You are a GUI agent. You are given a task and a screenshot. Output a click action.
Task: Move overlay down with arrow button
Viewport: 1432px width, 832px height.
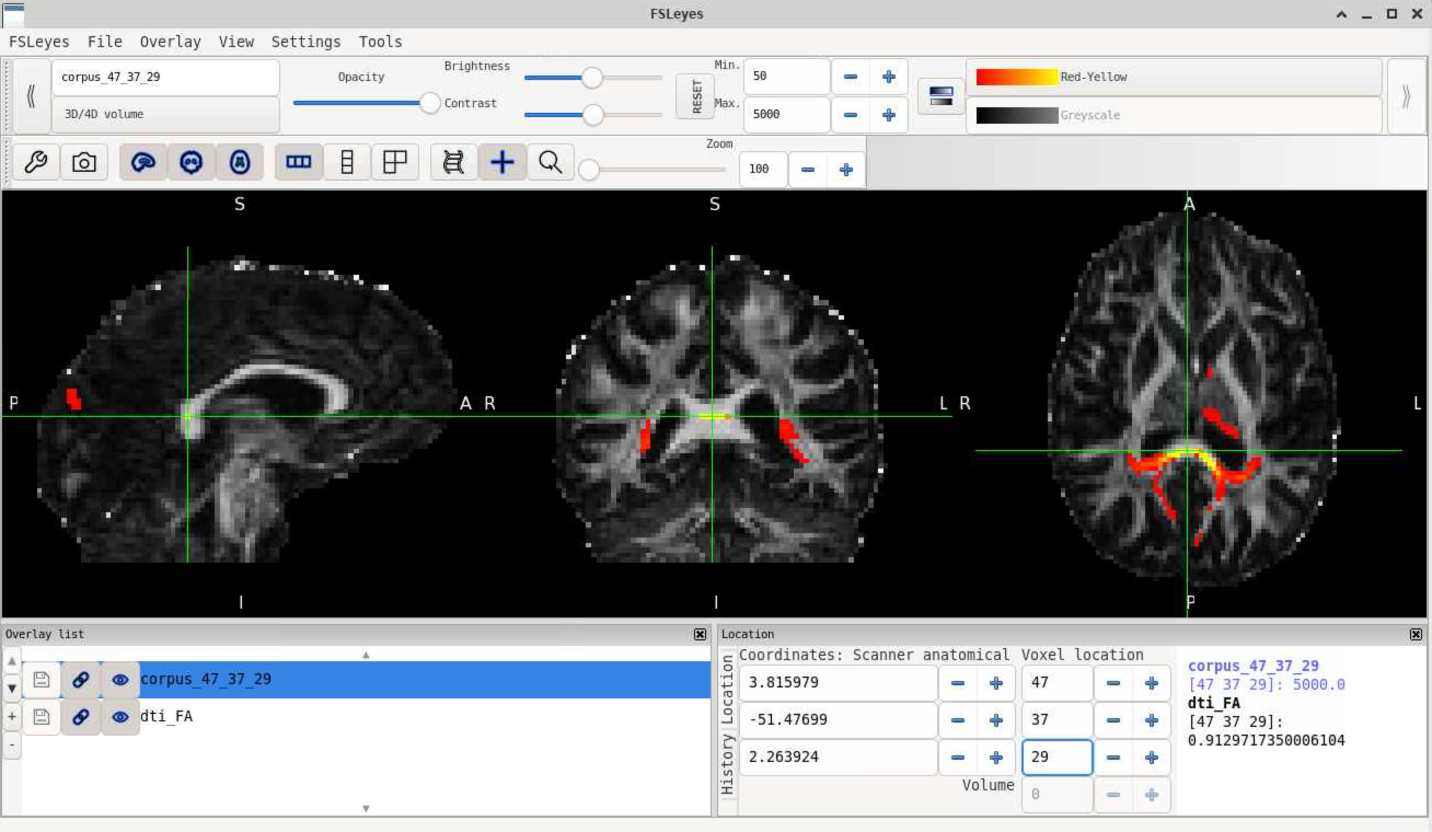pyautogui.click(x=12, y=689)
